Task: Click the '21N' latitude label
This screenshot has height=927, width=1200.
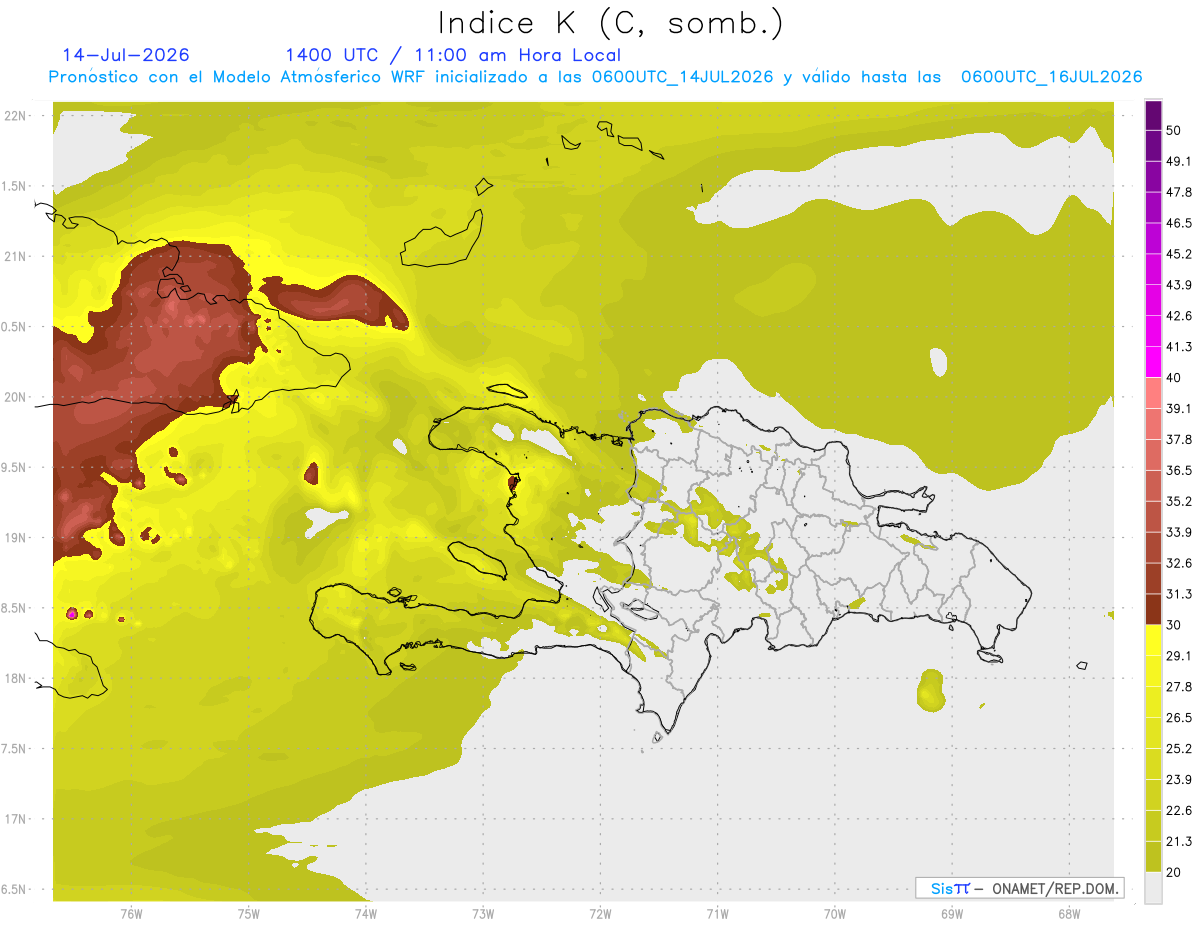Action: 16,256
